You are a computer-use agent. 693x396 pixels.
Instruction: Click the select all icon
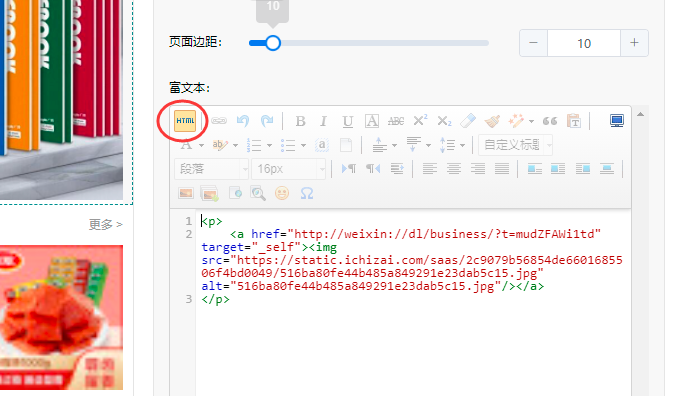pyautogui.click(x=322, y=145)
